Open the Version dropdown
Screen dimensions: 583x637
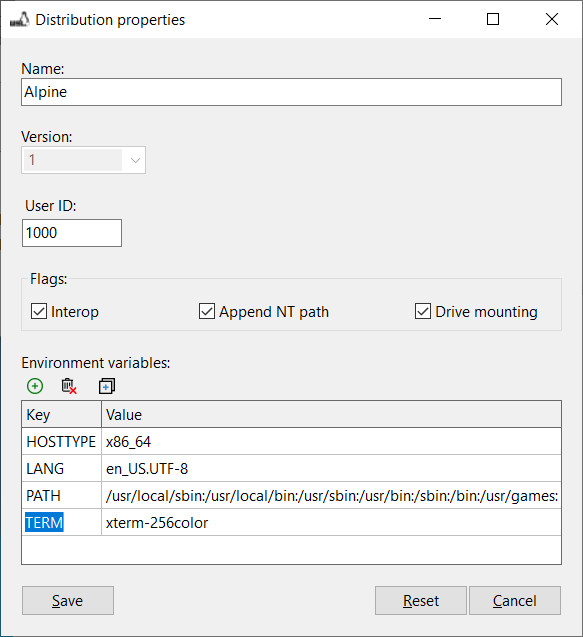pos(83,160)
